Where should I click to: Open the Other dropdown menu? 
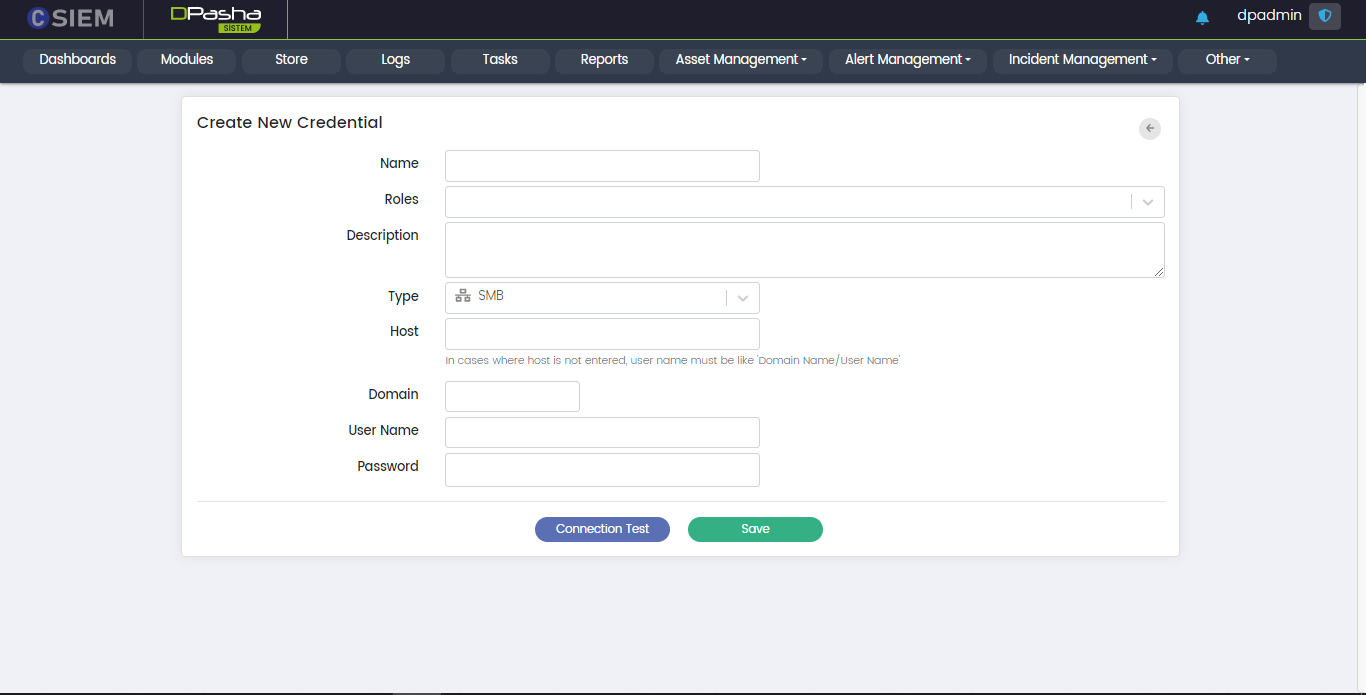coord(1227,60)
